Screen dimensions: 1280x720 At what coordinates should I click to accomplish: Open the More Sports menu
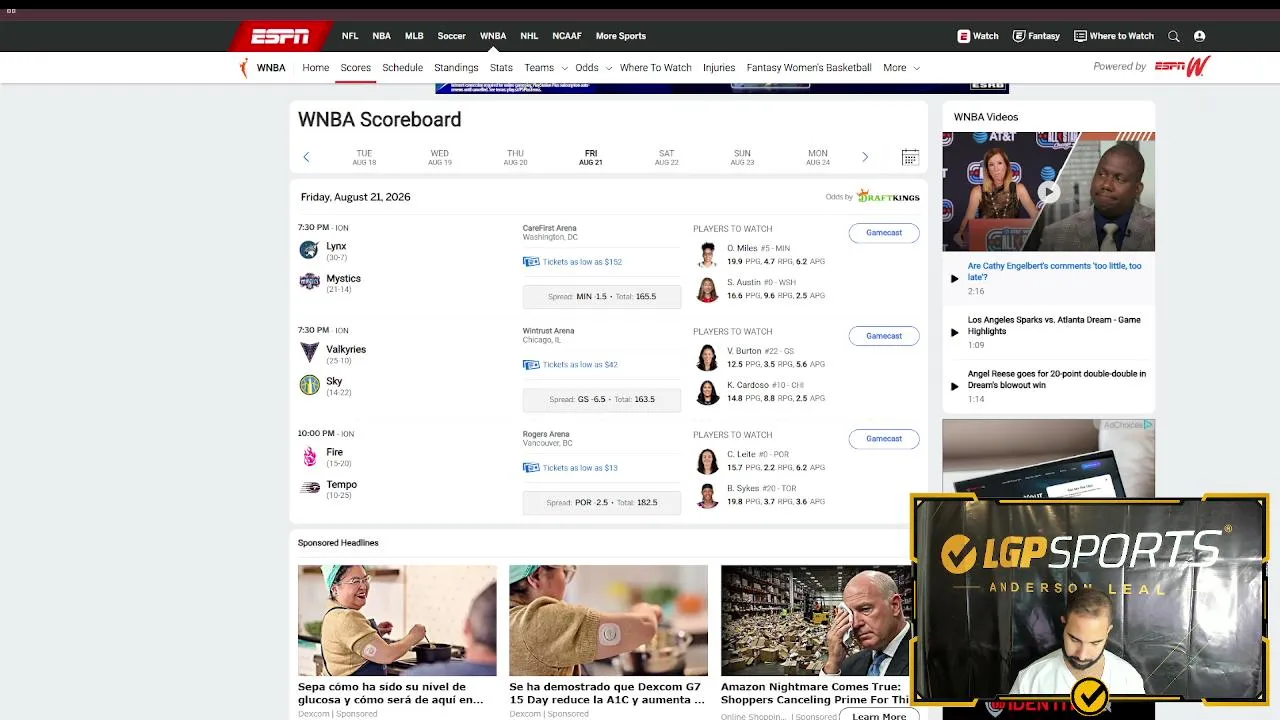pyautogui.click(x=621, y=36)
